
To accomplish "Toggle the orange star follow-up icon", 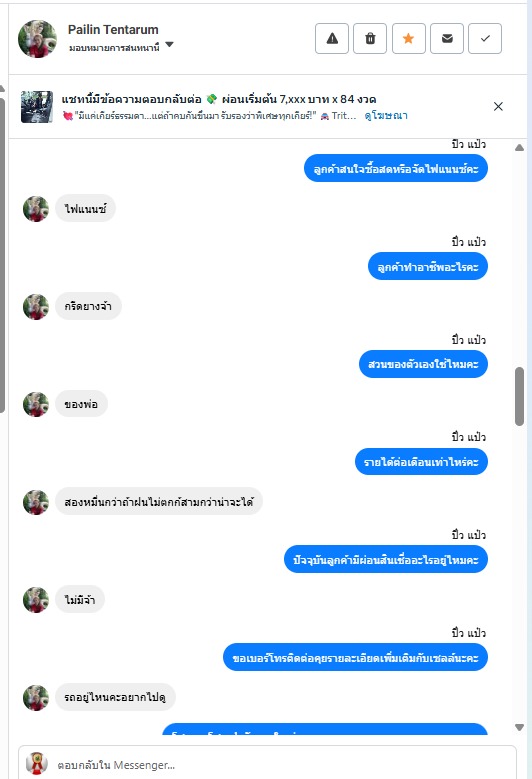I will (408, 38).
